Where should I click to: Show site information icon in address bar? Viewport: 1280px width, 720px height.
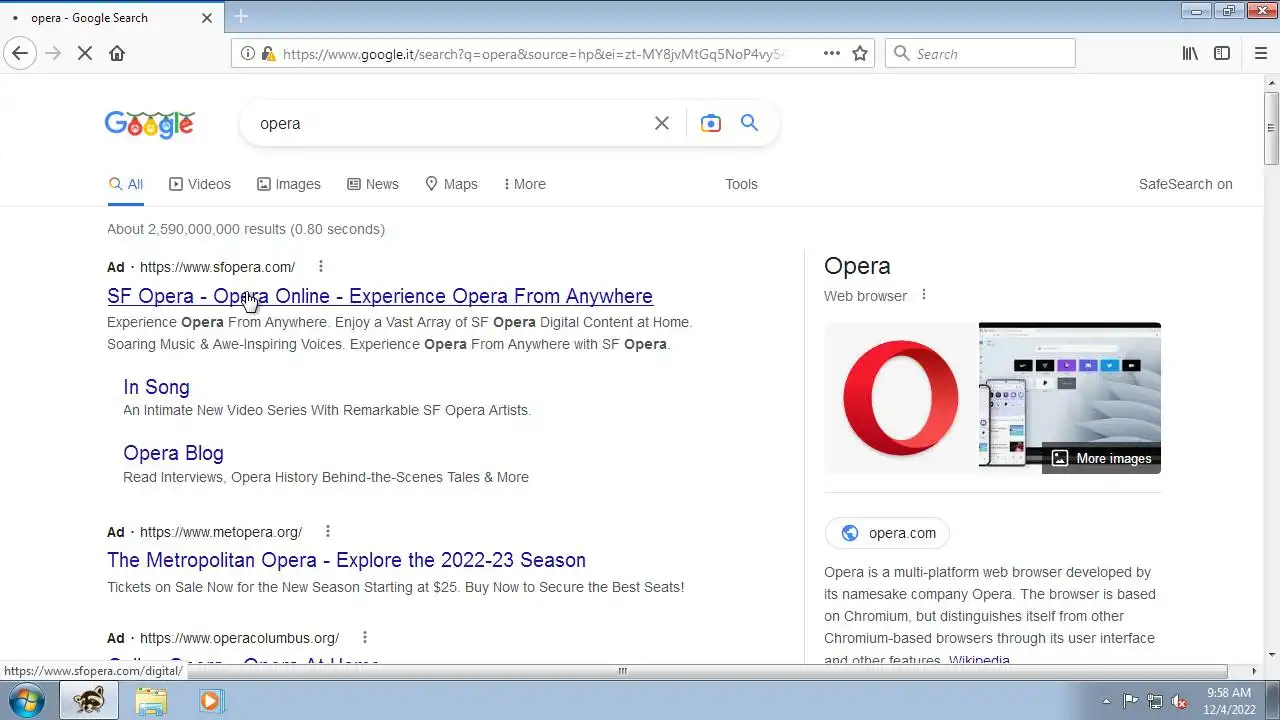tap(248, 54)
